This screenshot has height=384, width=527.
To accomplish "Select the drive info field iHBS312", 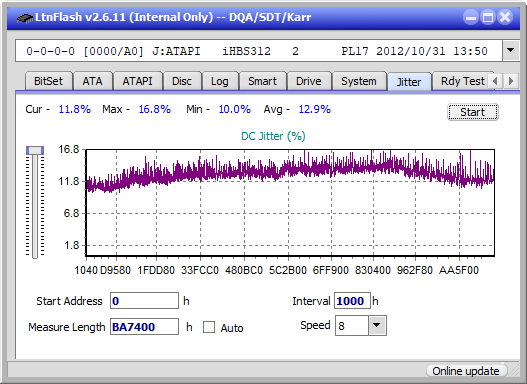I will tap(259, 51).
